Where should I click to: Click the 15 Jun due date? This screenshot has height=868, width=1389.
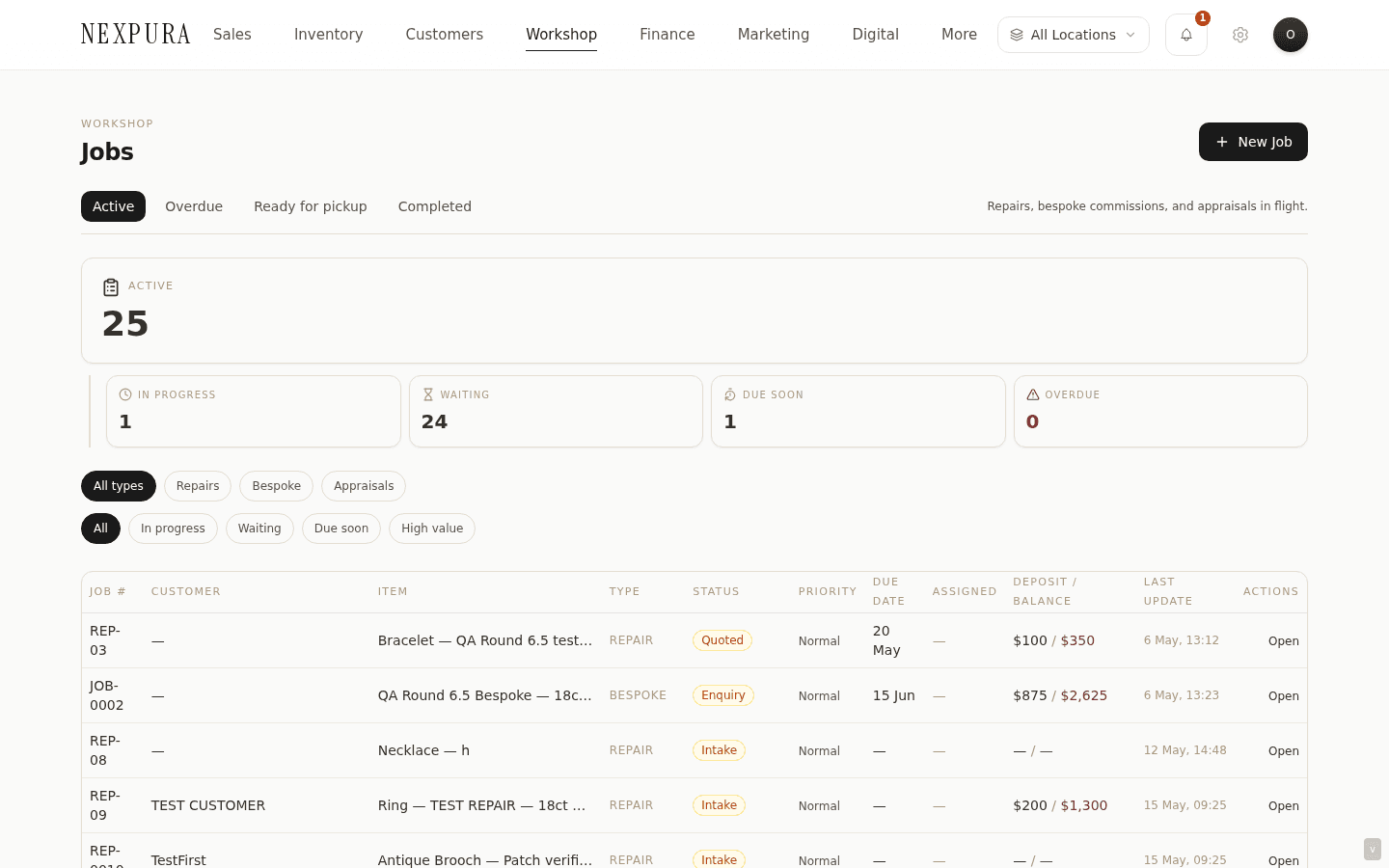pyautogui.click(x=894, y=695)
